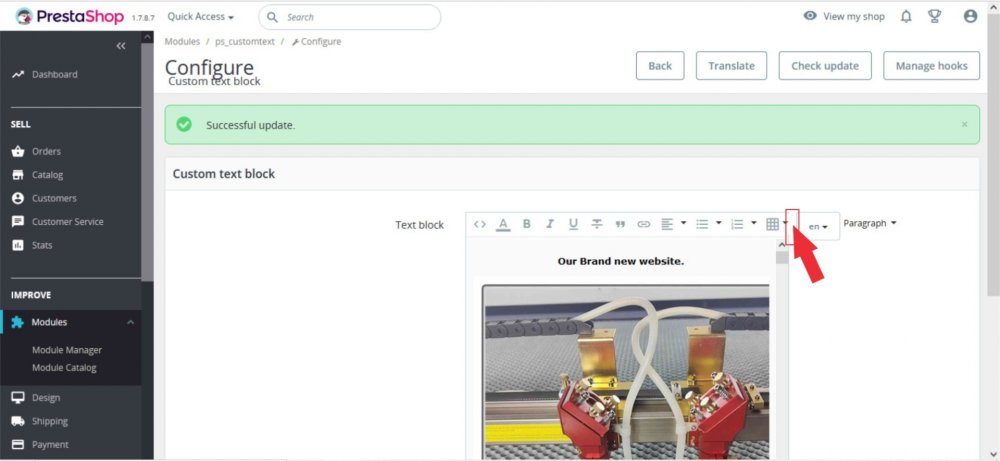This screenshot has height=461, width=1000.
Task: Toggle bold formatting
Action: click(526, 224)
